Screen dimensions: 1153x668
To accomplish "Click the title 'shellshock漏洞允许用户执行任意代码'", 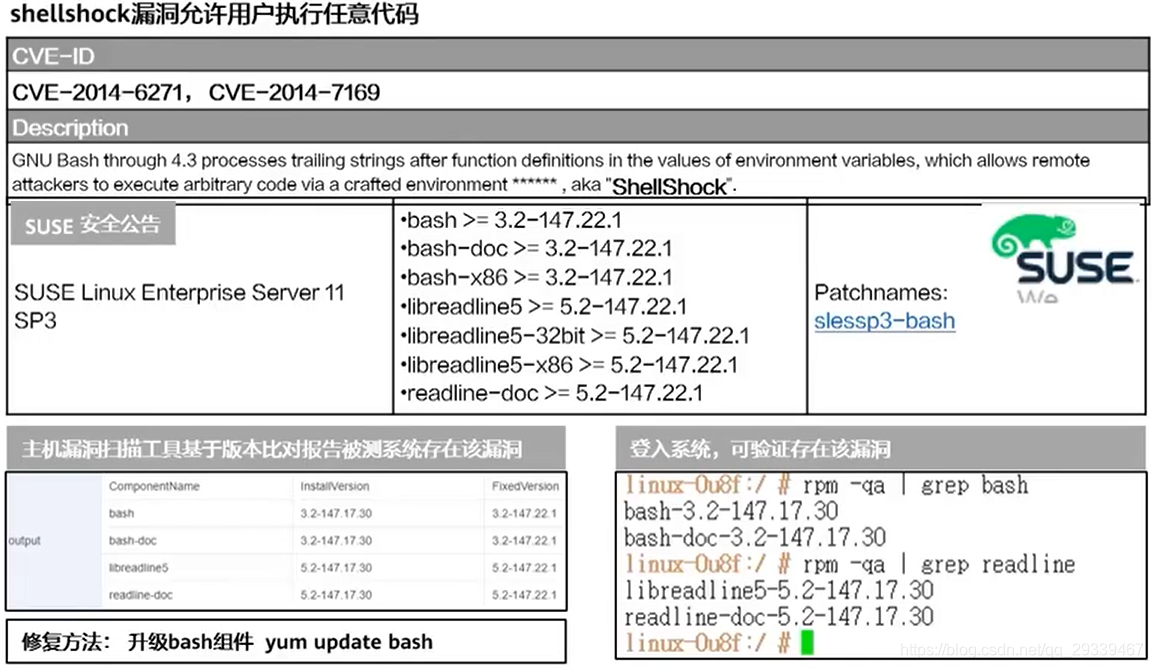I will click(x=214, y=14).
